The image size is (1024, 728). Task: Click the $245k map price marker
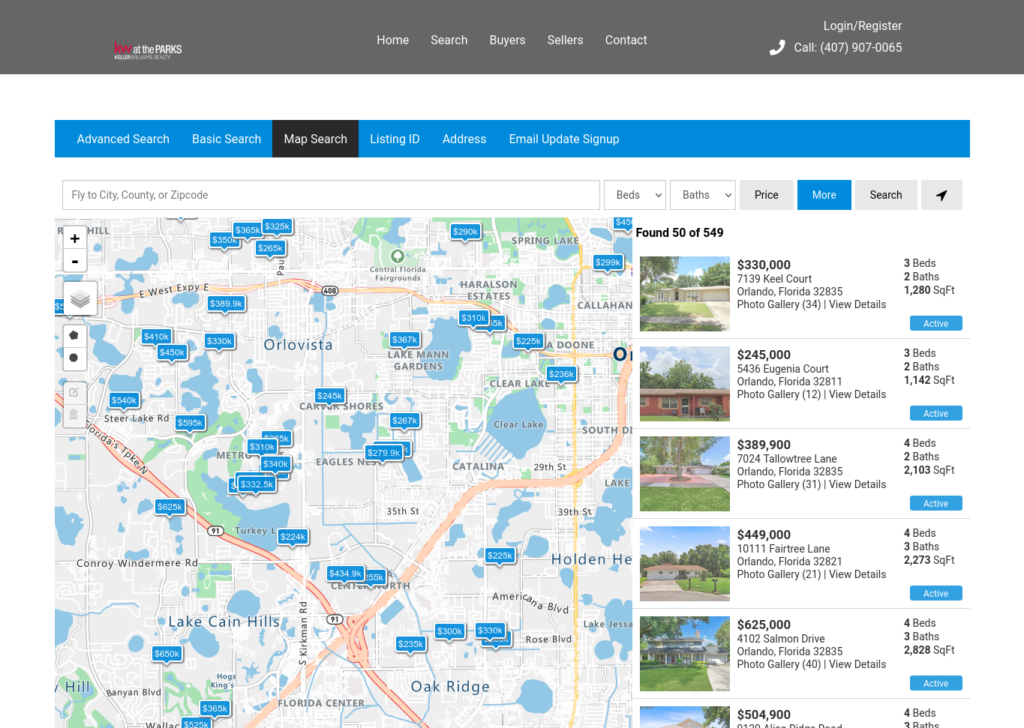tap(330, 396)
